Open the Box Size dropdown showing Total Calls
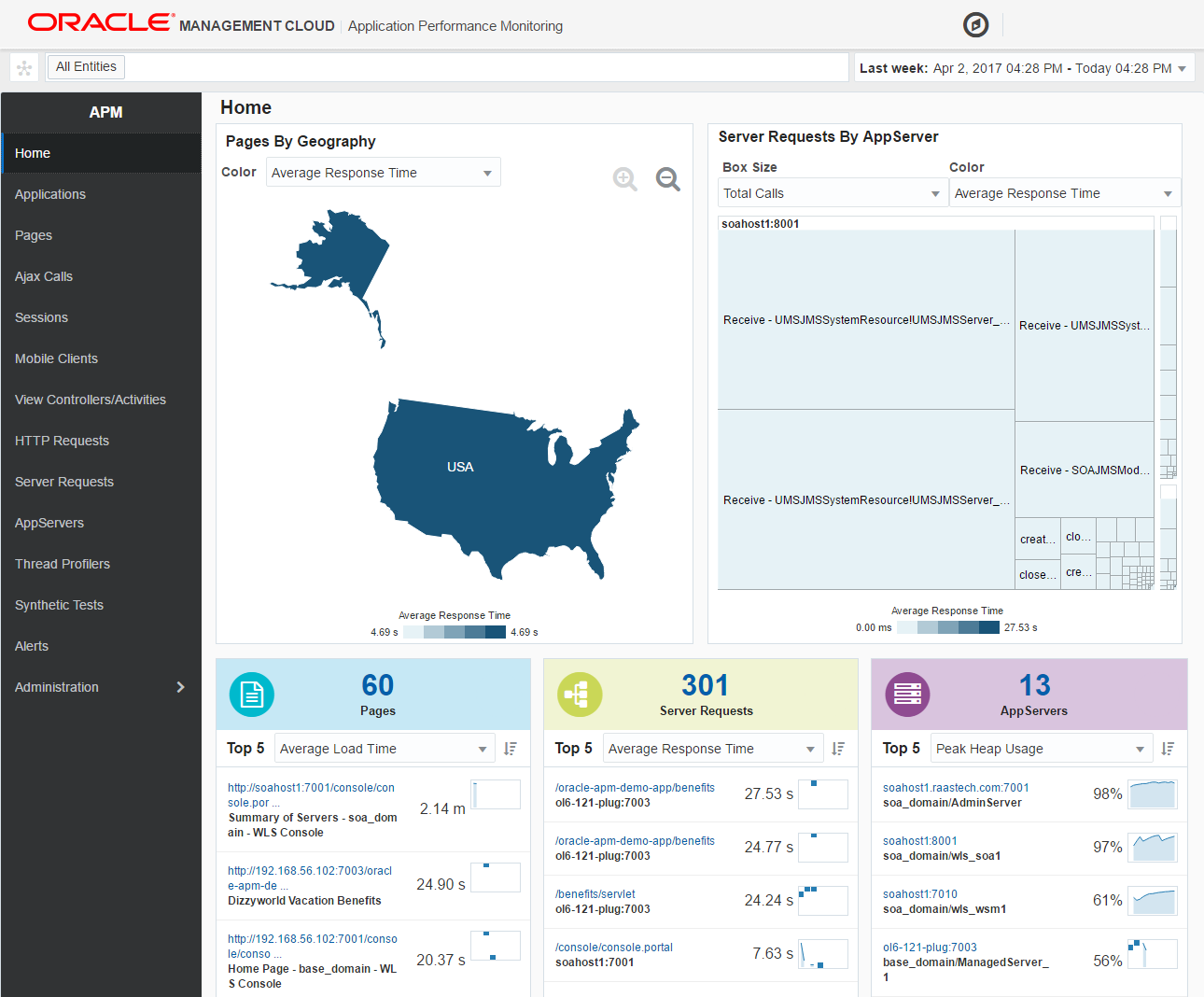This screenshot has width=1204, height=997. (x=832, y=192)
